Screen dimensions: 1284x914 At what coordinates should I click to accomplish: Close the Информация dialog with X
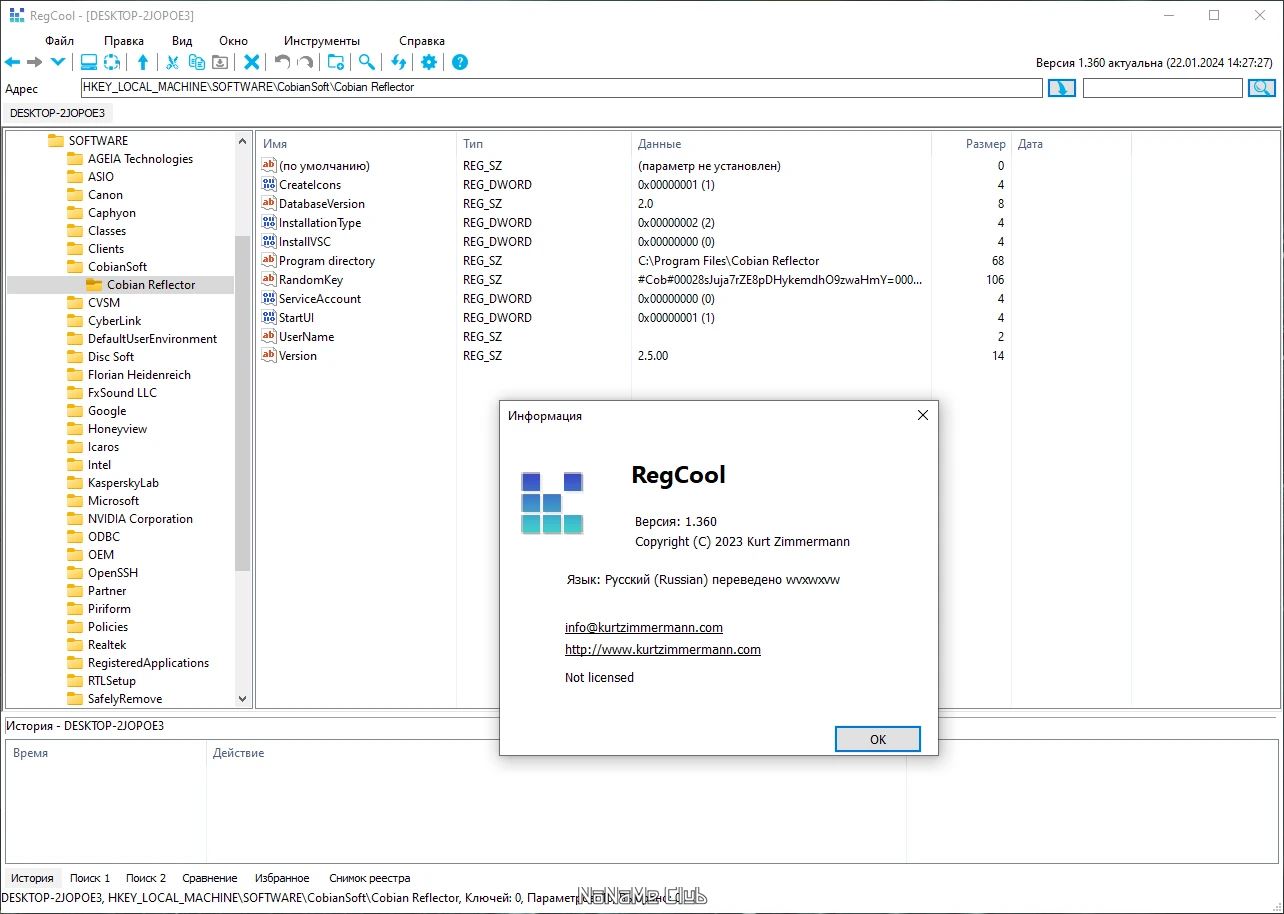(x=923, y=415)
